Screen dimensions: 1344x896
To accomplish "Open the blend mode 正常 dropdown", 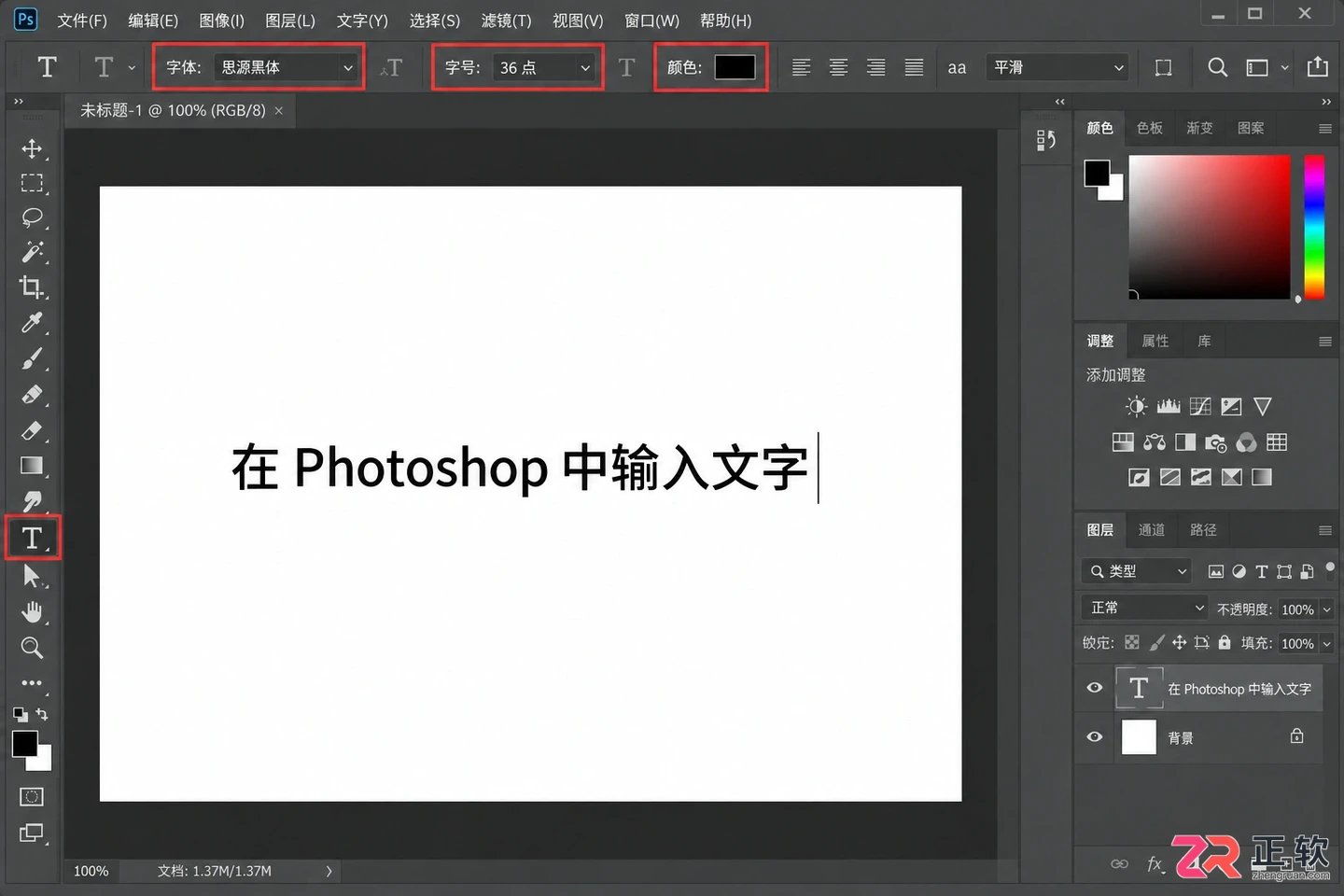I will [x=1145, y=608].
